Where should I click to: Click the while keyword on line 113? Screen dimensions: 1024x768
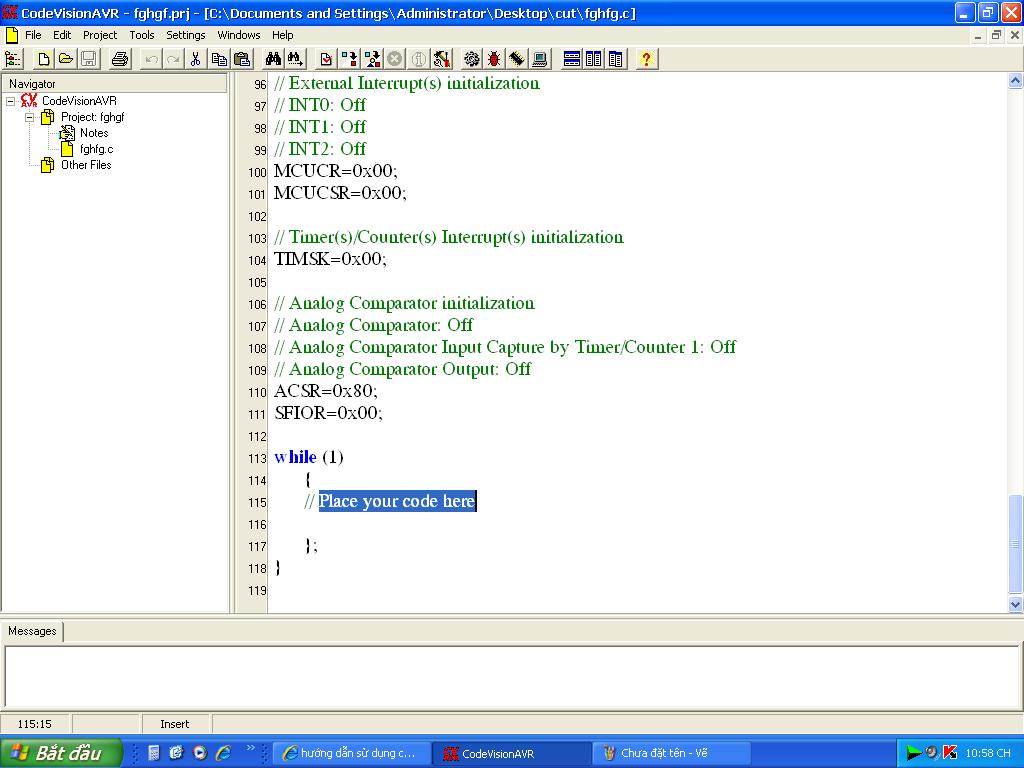295,457
